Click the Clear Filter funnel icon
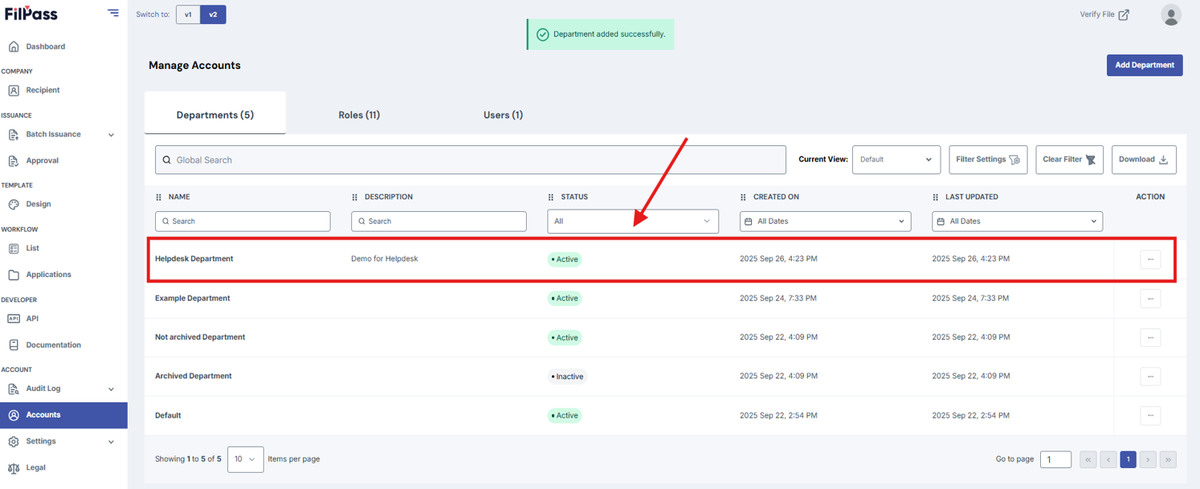The image size is (1200, 489). point(1092,160)
